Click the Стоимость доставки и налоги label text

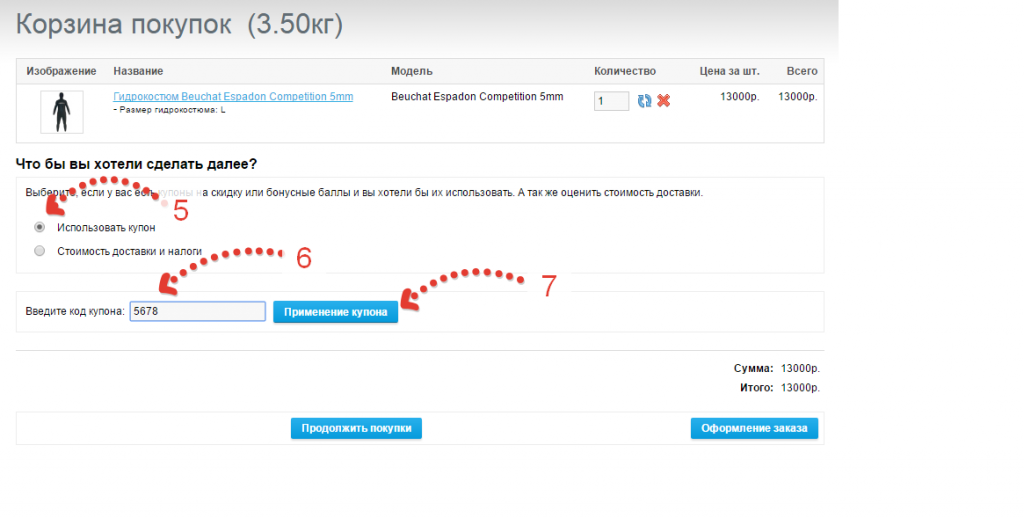click(130, 252)
